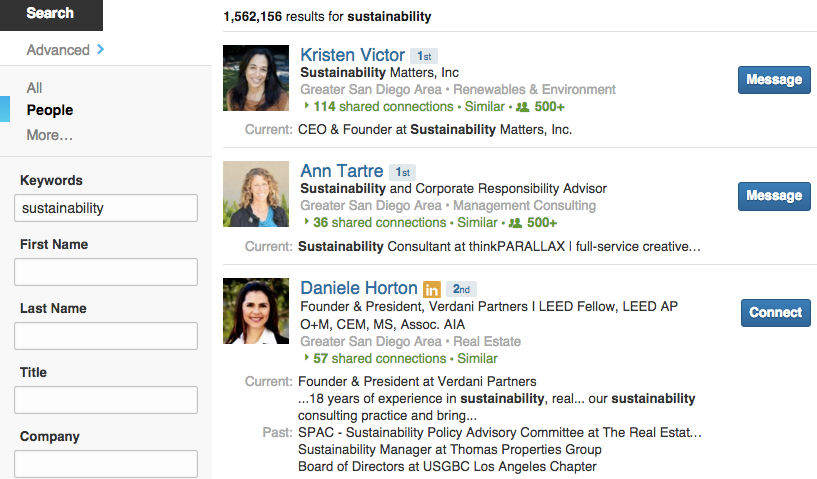Click the 1st degree badge next to Ann Tartre
Screen dimensions: 817x479
401,173
